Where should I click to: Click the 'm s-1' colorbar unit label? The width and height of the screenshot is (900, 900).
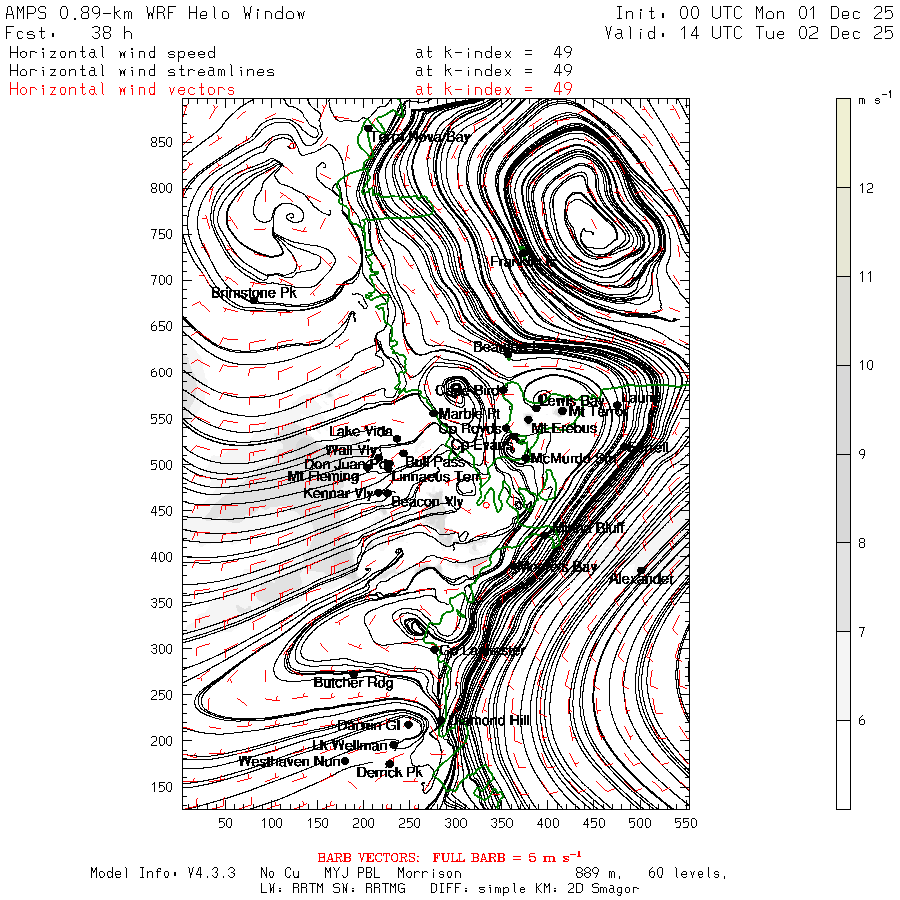[x=875, y=99]
